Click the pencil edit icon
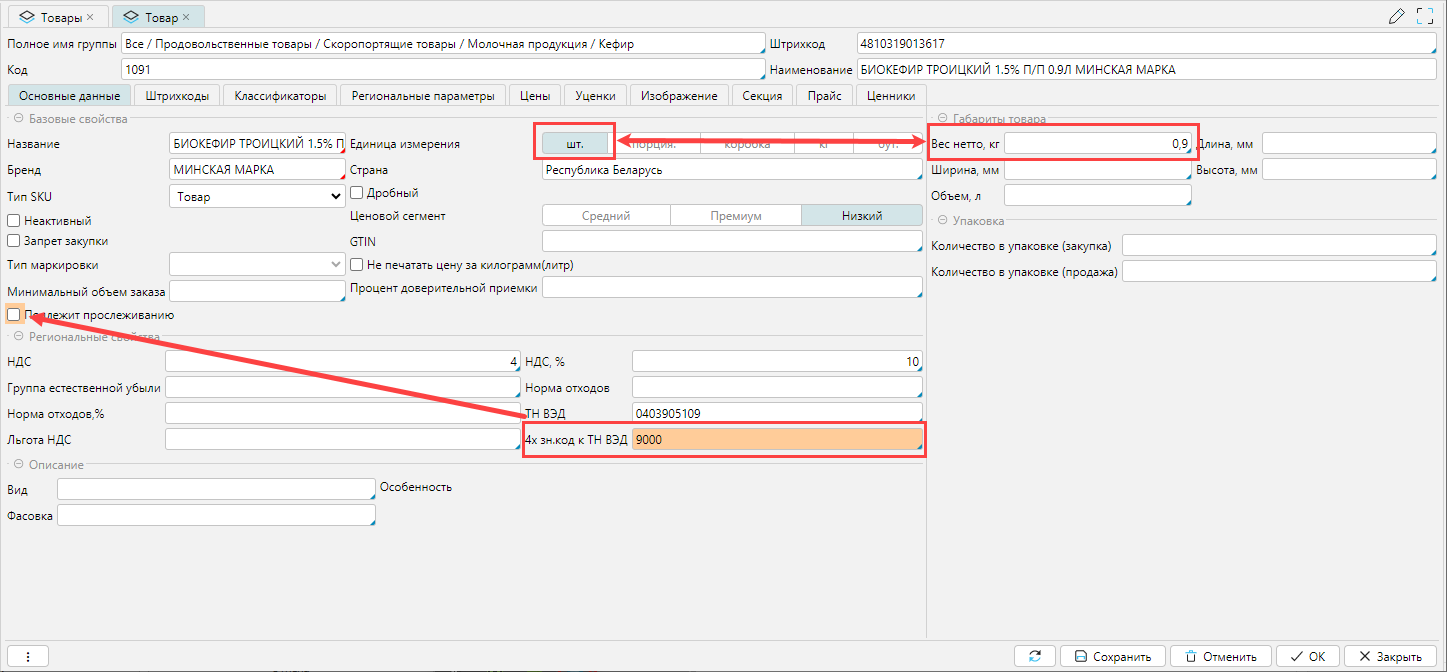The height and width of the screenshot is (672, 1447). coord(1398,16)
